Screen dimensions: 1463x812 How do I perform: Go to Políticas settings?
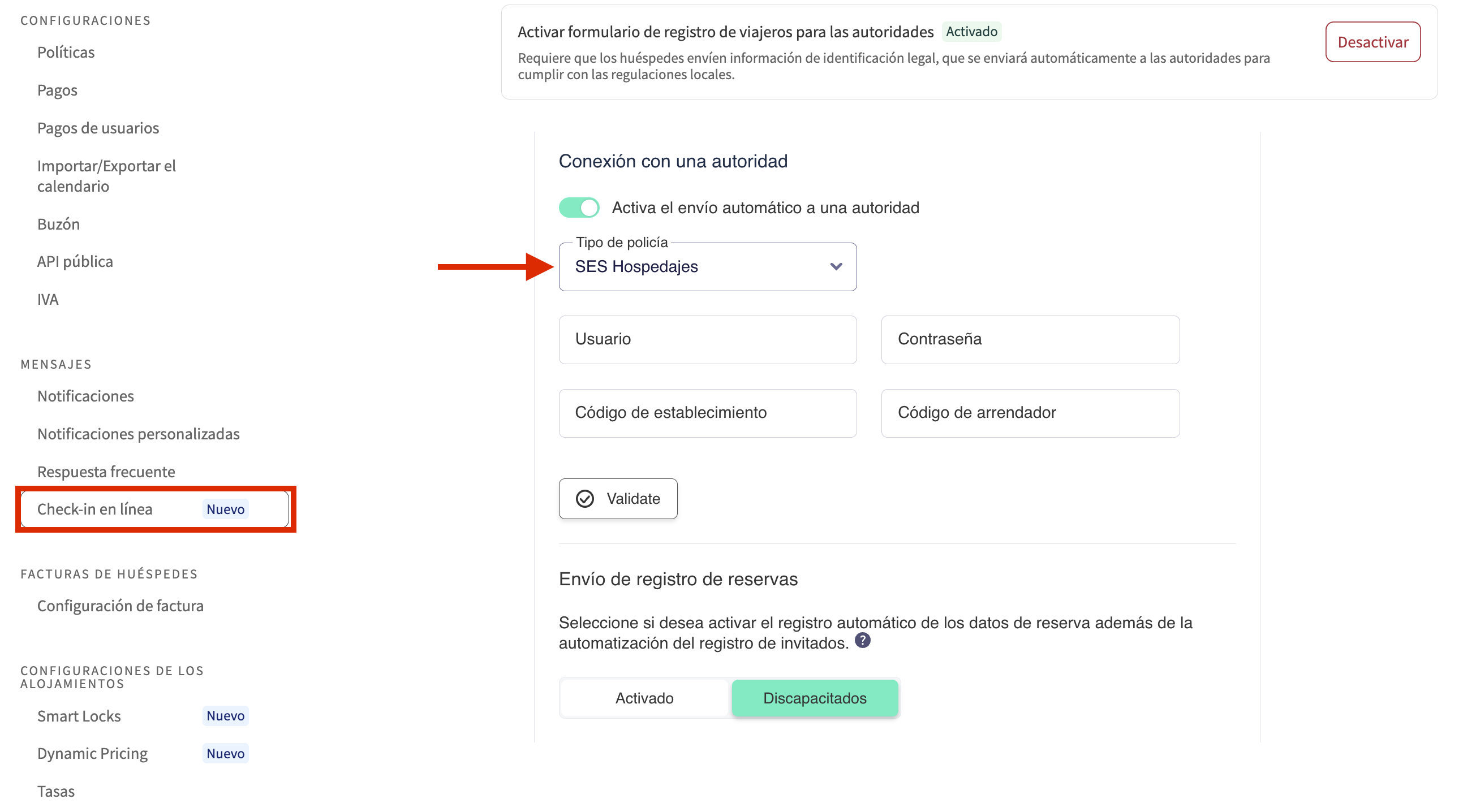tap(66, 52)
